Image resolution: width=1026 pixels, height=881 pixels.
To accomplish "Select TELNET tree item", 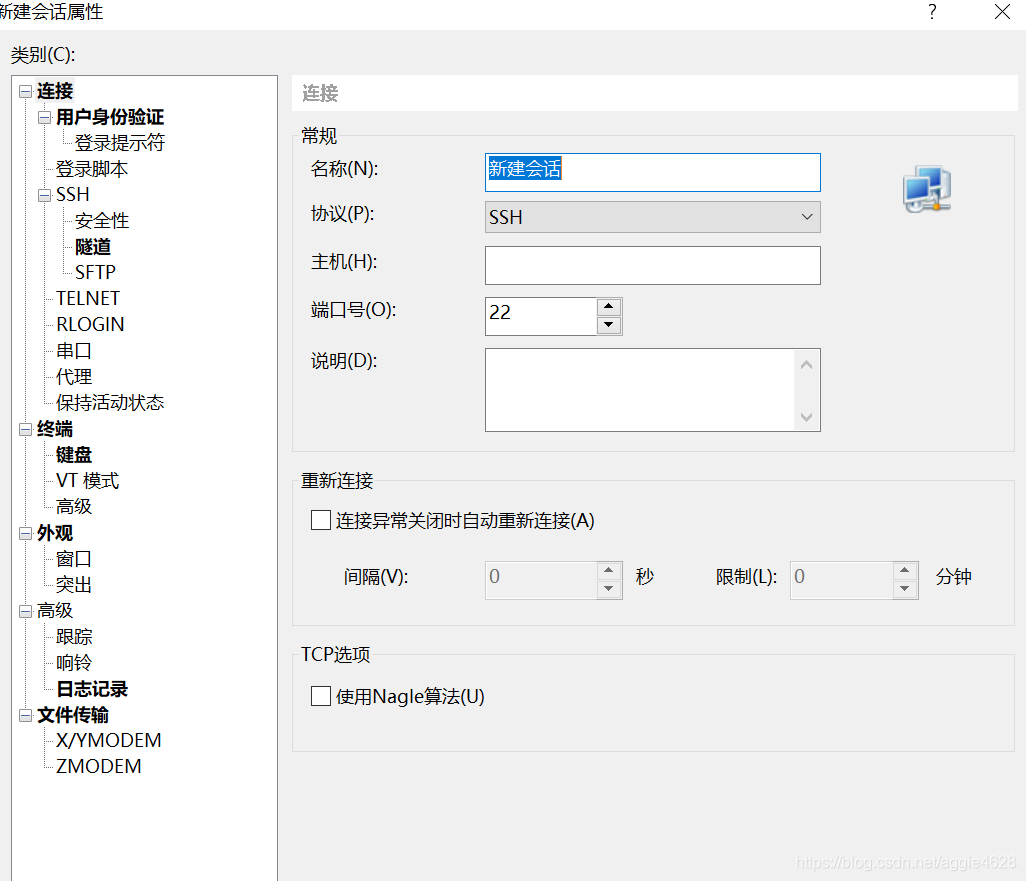I will point(88,298).
